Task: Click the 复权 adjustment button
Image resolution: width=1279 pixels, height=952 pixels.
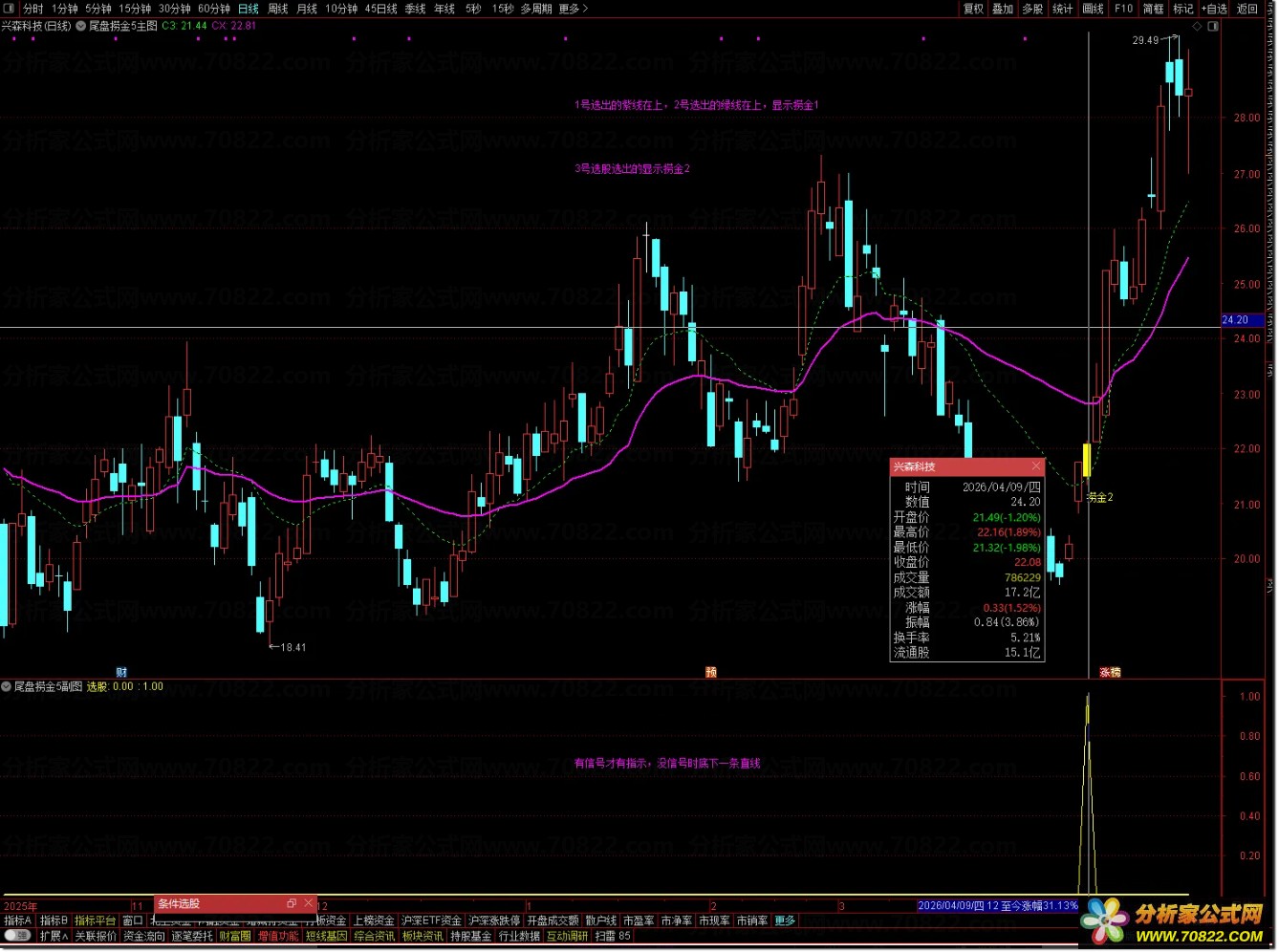Action: click(973, 9)
